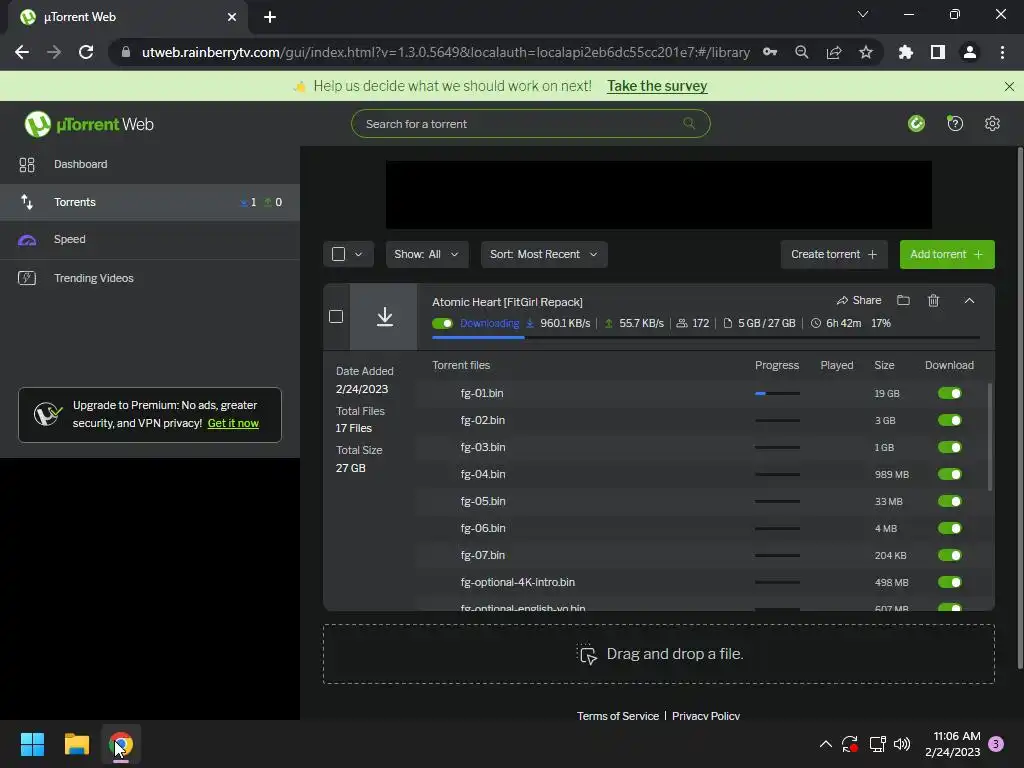This screenshot has width=1024, height=768.
Task: Toggle download for fg-02.bin
Action: tap(950, 420)
